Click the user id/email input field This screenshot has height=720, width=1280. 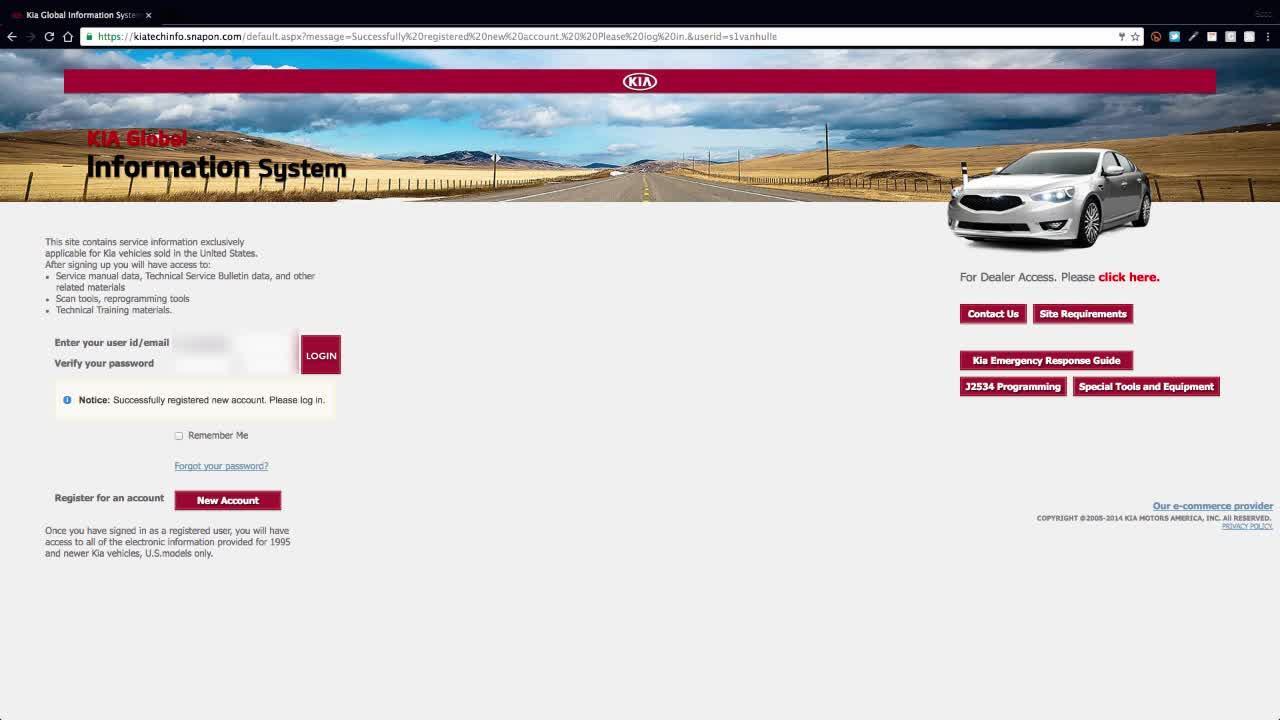[x=234, y=343]
